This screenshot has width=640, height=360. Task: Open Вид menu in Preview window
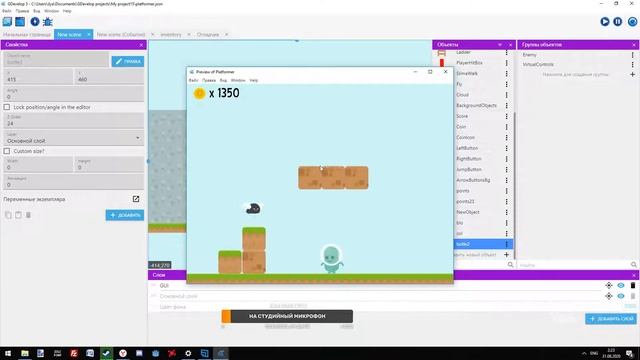[x=223, y=80]
